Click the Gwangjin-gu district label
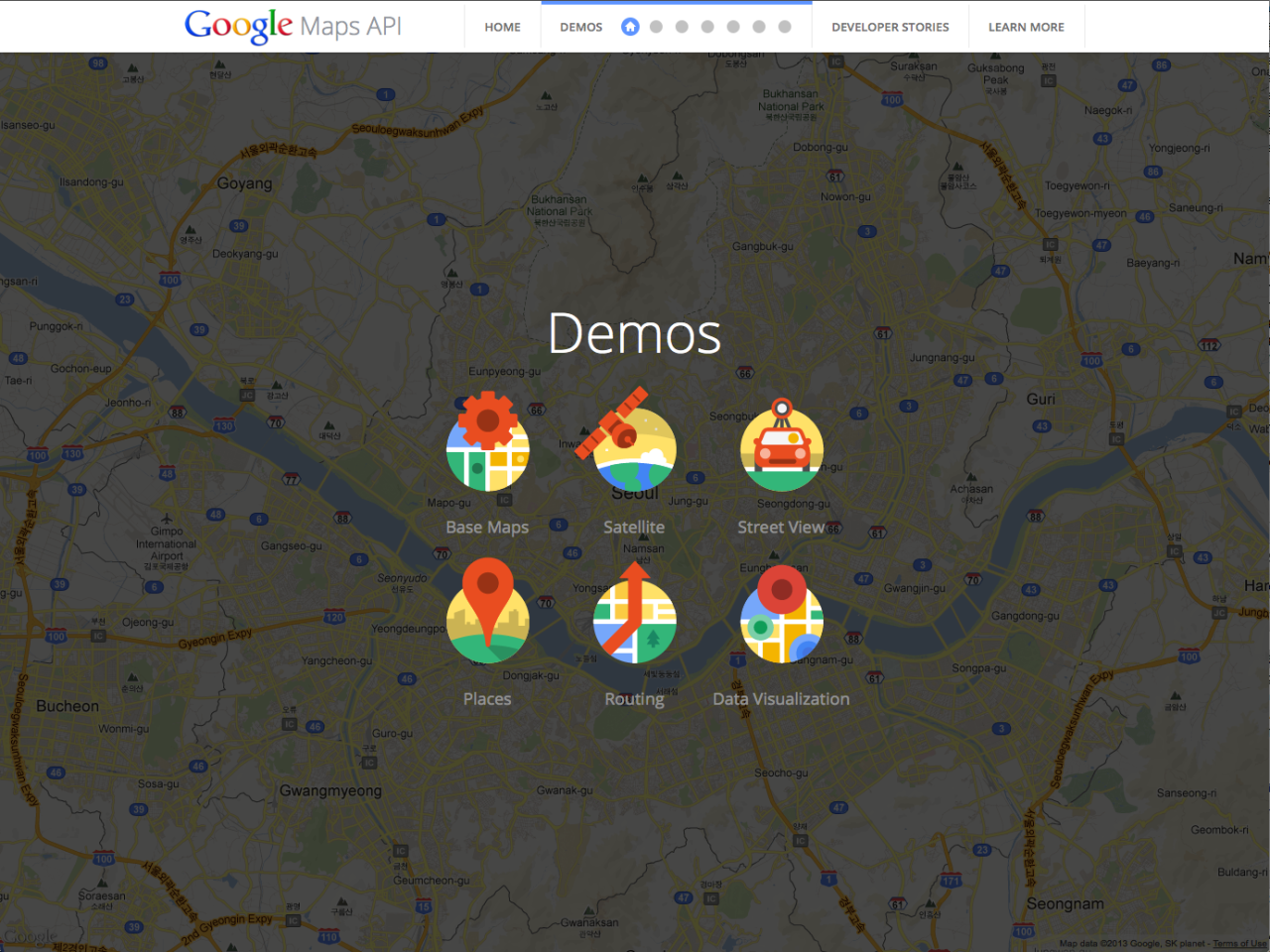Viewport: 1270px width, 952px height. (915, 588)
